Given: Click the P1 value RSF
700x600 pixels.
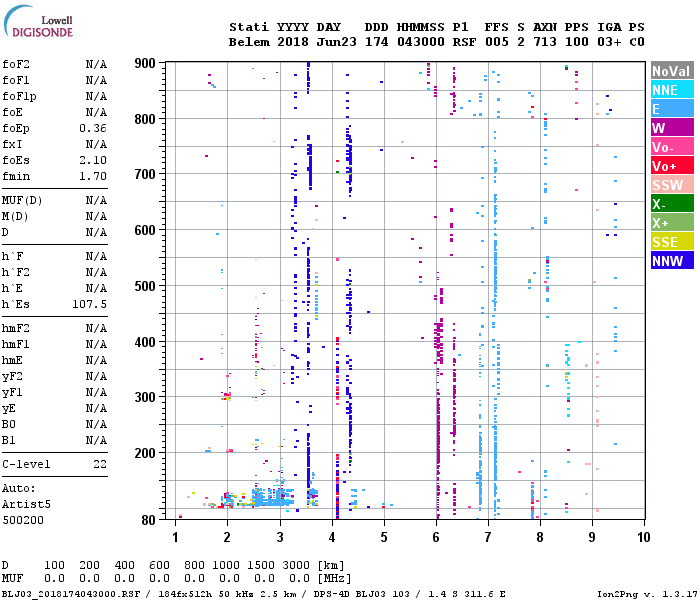Looking at the screenshot, I should point(464,42).
